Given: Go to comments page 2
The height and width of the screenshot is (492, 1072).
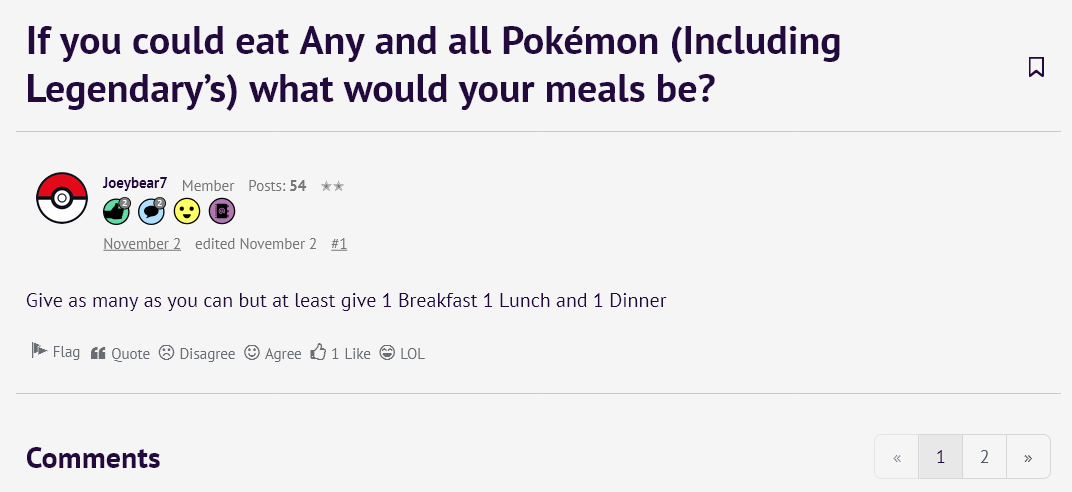Looking at the screenshot, I should [x=984, y=457].
